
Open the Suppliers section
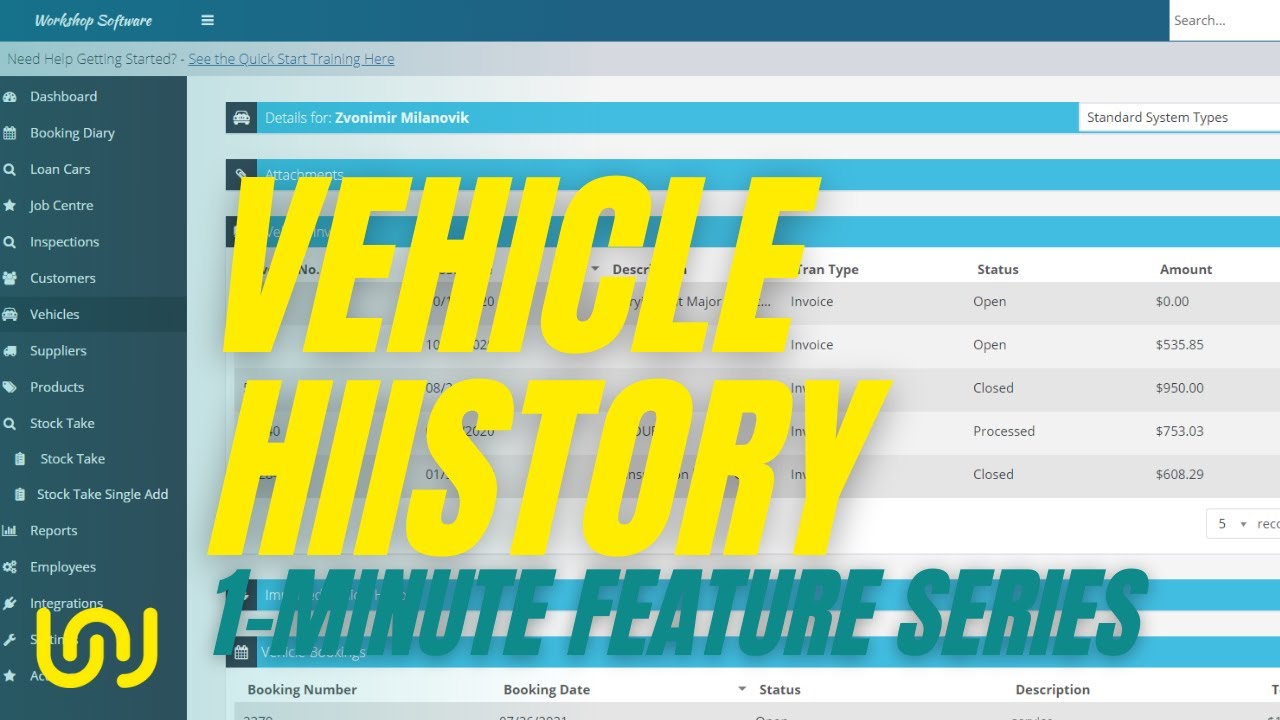(x=58, y=351)
